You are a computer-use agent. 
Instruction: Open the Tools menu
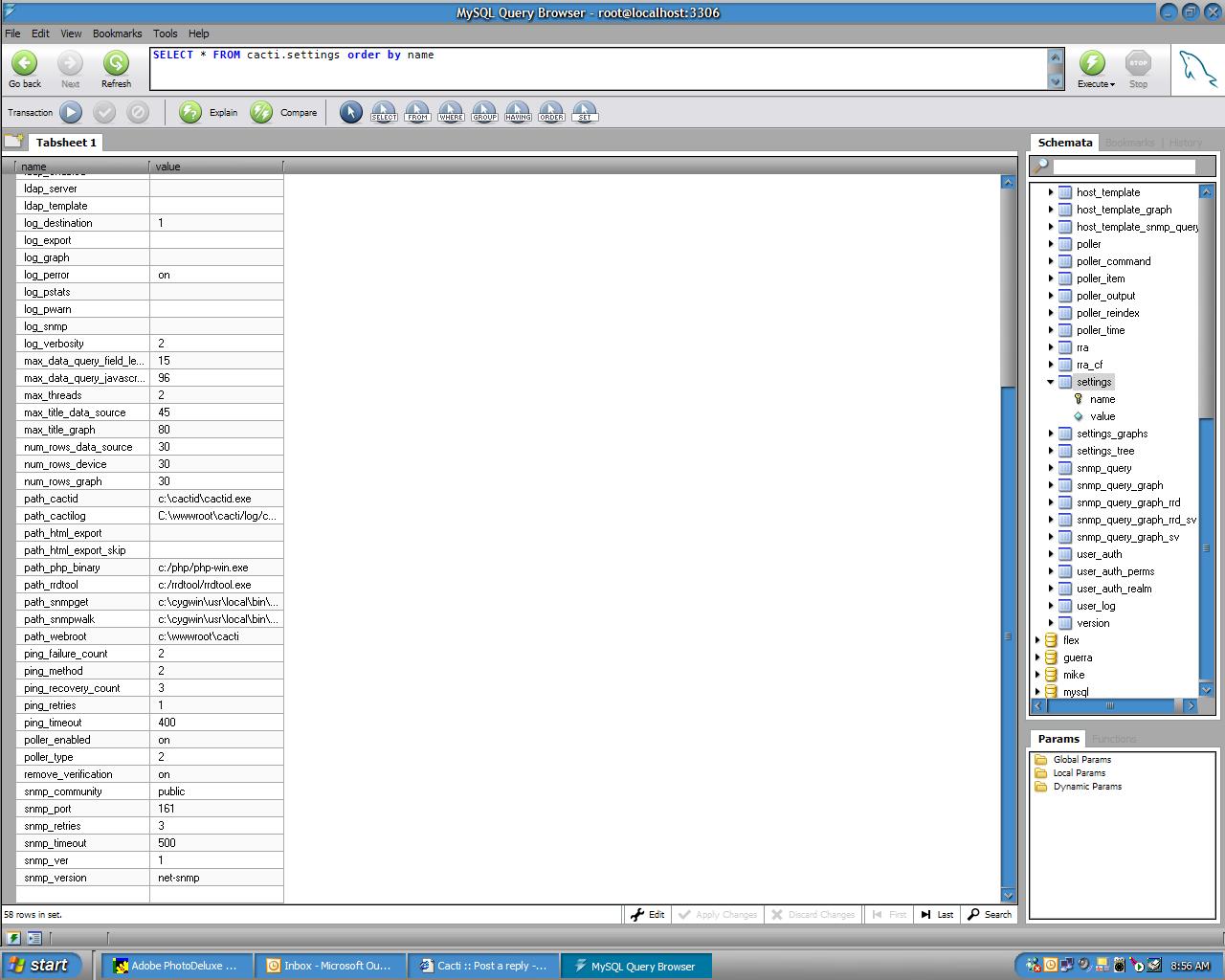(x=166, y=33)
